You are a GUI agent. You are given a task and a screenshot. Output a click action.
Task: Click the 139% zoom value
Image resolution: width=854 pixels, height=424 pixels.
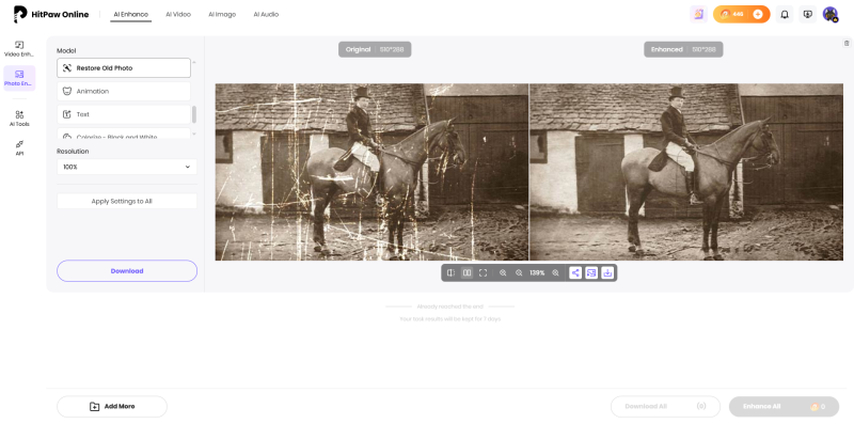(537, 272)
